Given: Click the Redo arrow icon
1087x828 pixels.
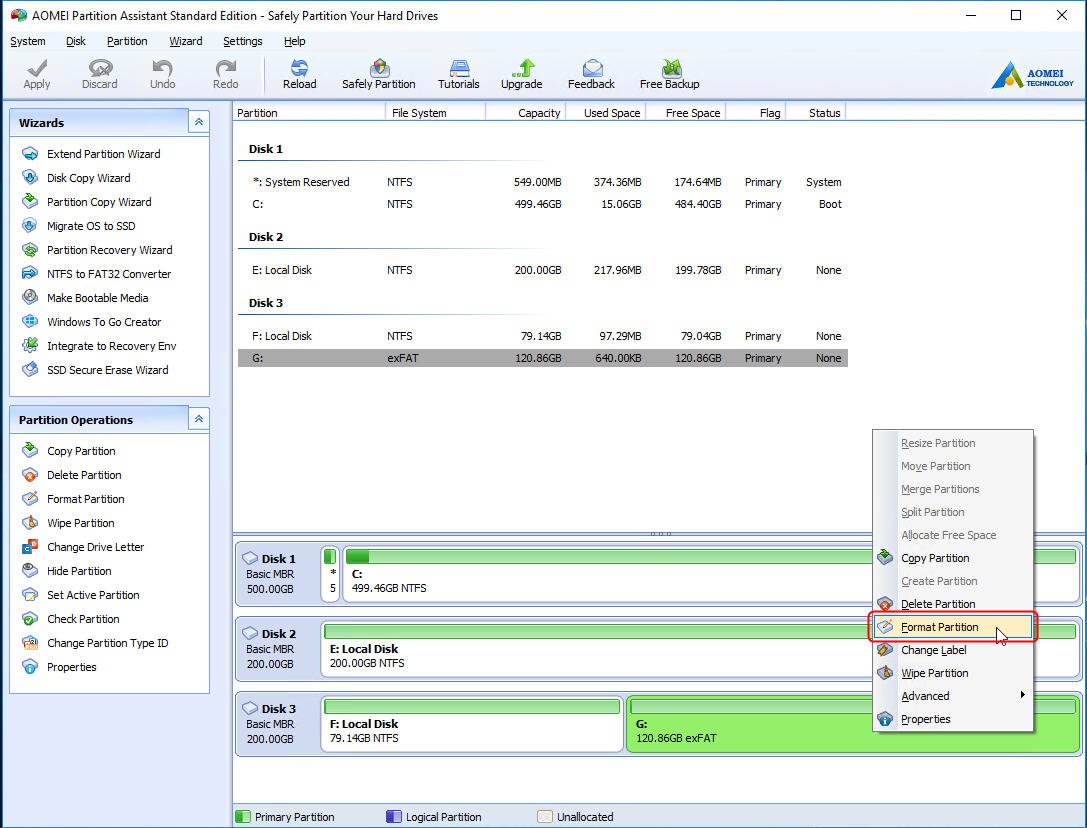Looking at the screenshot, I should point(225,74).
